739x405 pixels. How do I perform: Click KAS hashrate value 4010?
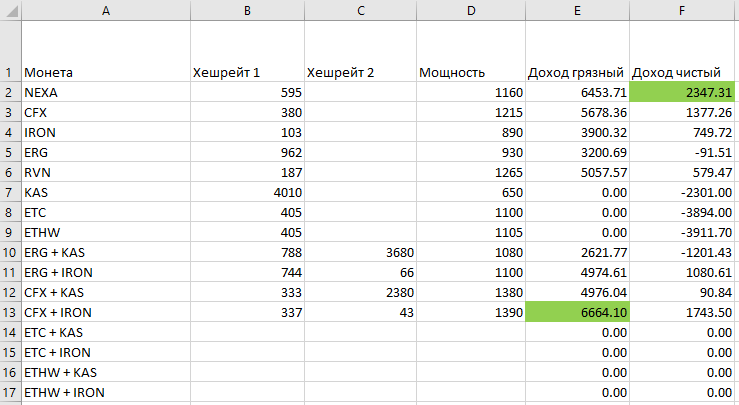click(x=247, y=192)
